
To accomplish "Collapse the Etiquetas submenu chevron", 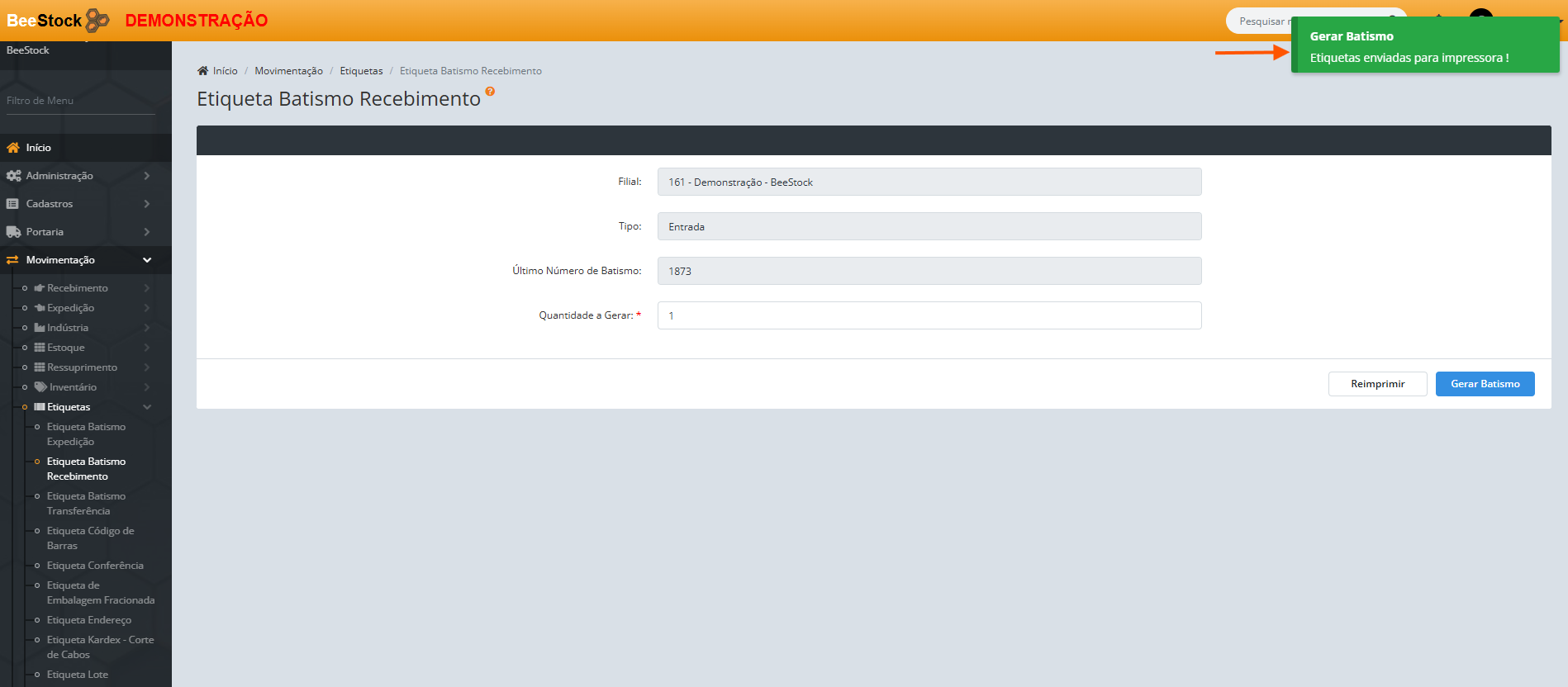I will tap(147, 407).
